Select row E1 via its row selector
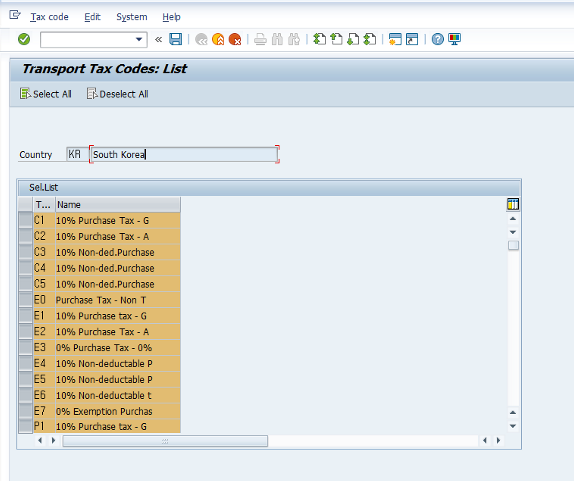Image resolution: width=574 pixels, height=481 pixels. (x=26, y=316)
